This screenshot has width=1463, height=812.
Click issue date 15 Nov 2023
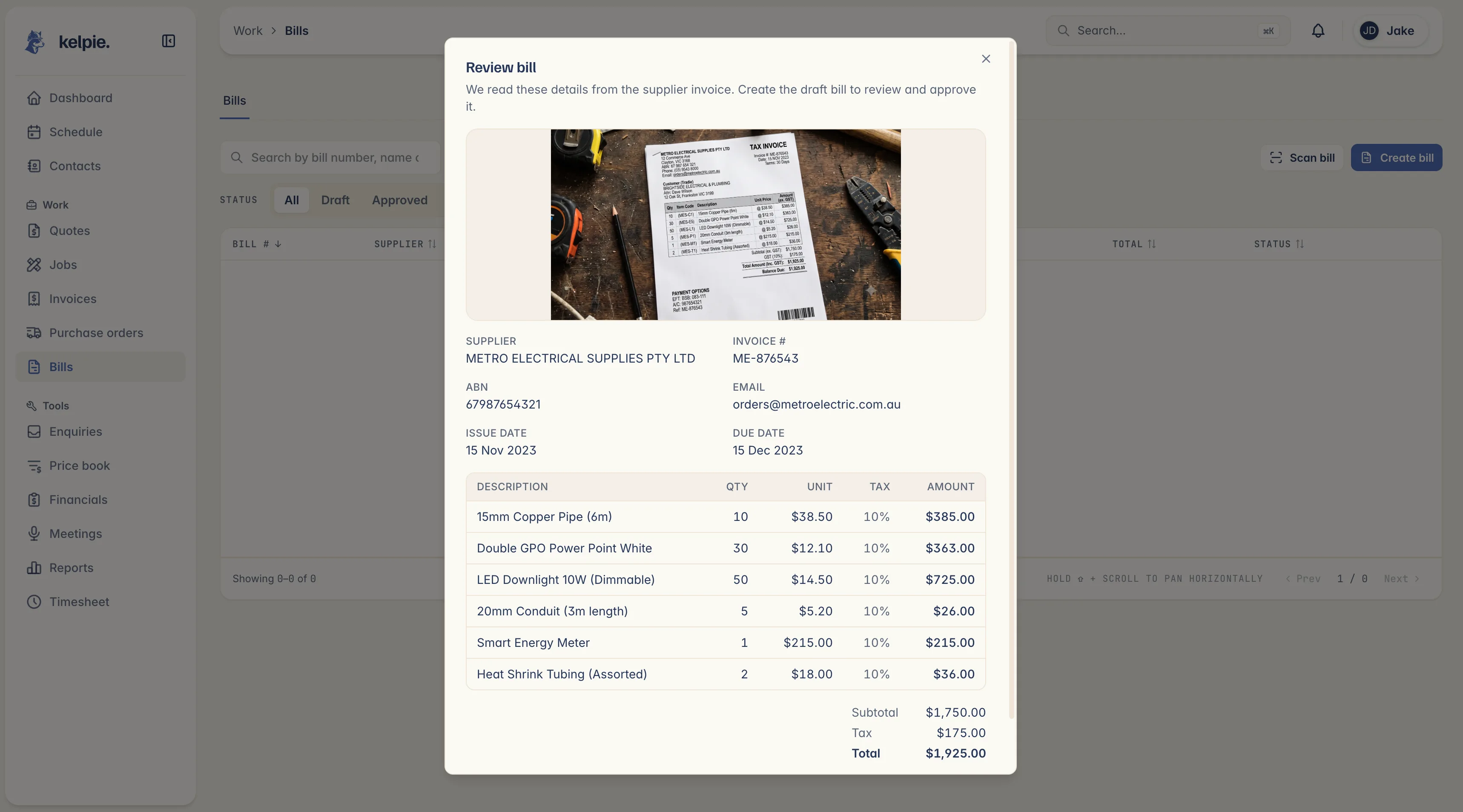pos(500,451)
